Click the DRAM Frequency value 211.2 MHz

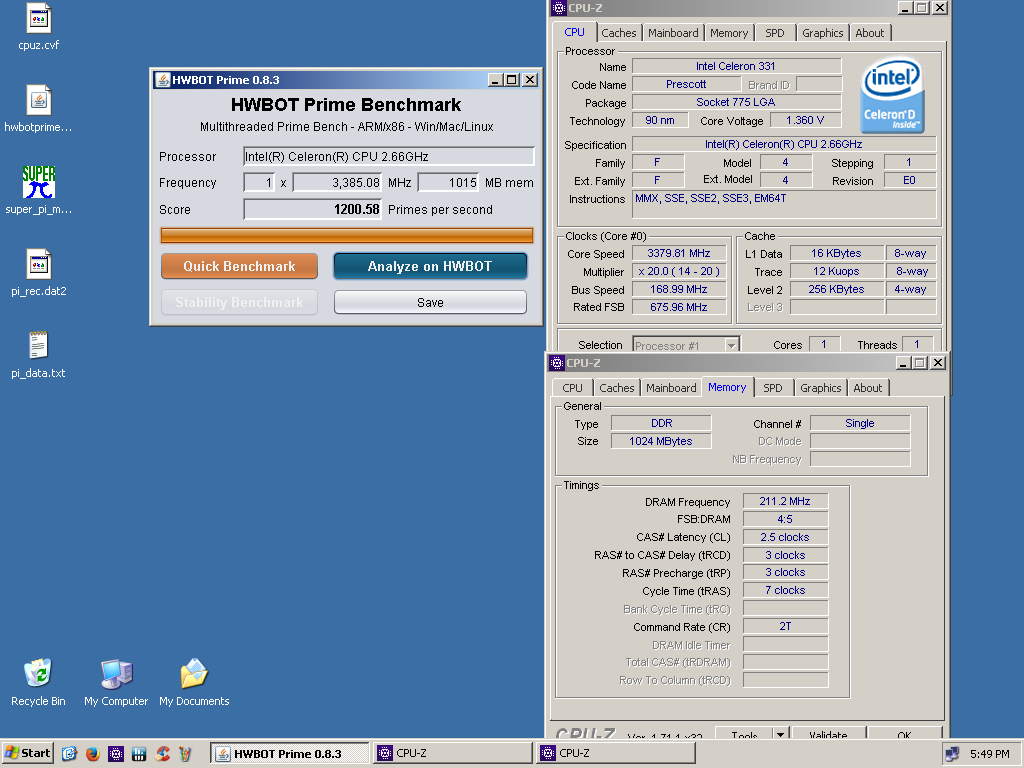point(785,501)
